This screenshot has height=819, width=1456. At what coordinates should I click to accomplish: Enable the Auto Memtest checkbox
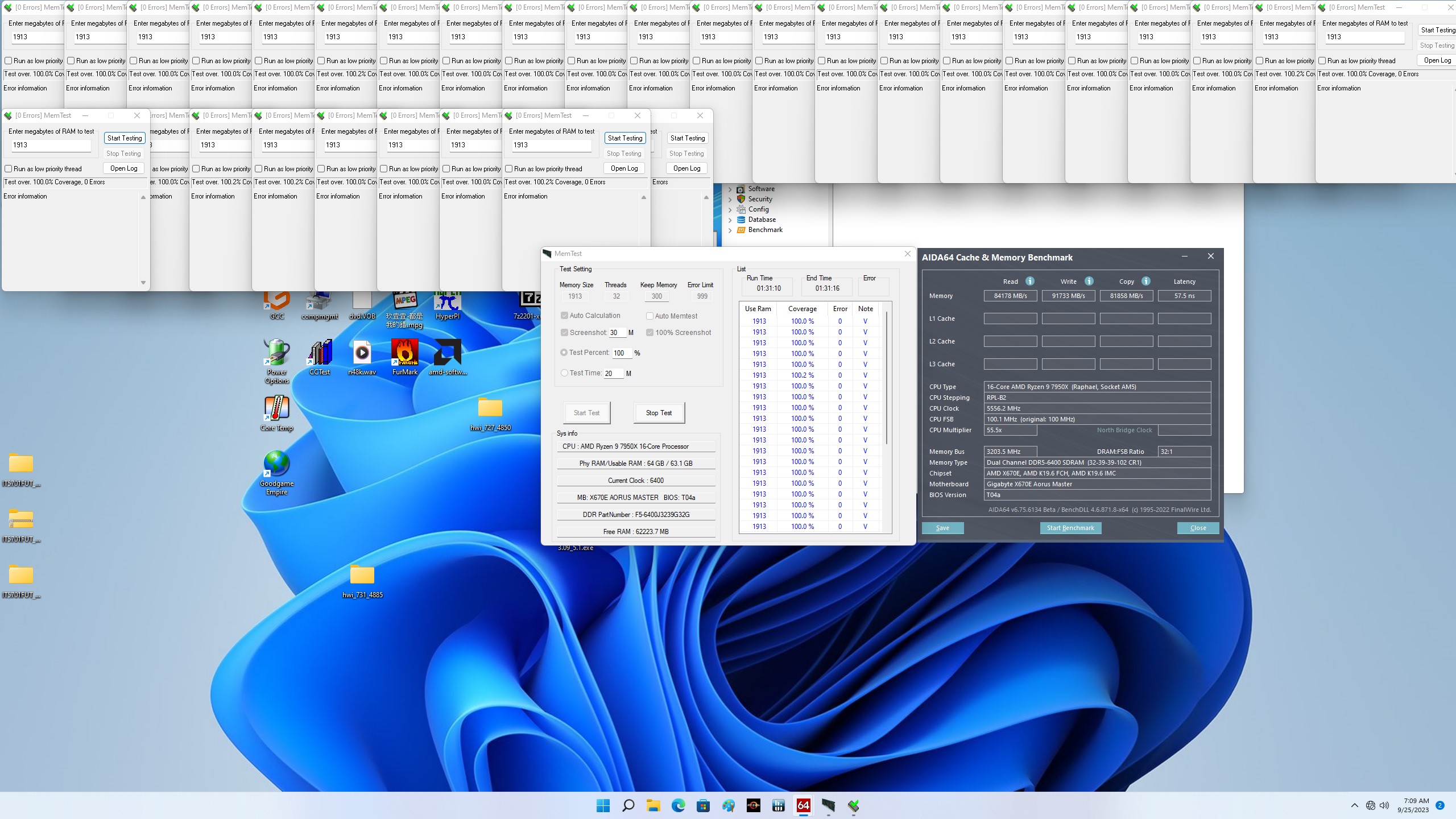coord(650,316)
